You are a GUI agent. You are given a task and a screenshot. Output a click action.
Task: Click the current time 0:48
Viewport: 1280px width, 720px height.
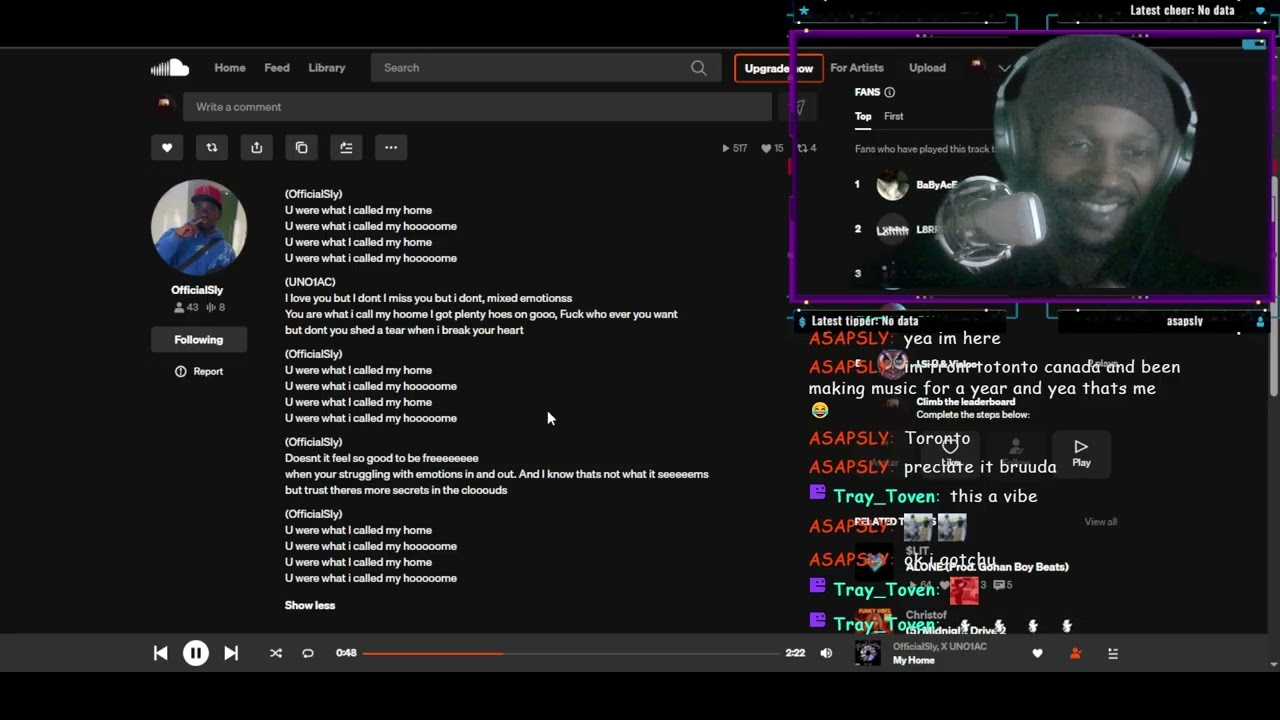(x=346, y=653)
